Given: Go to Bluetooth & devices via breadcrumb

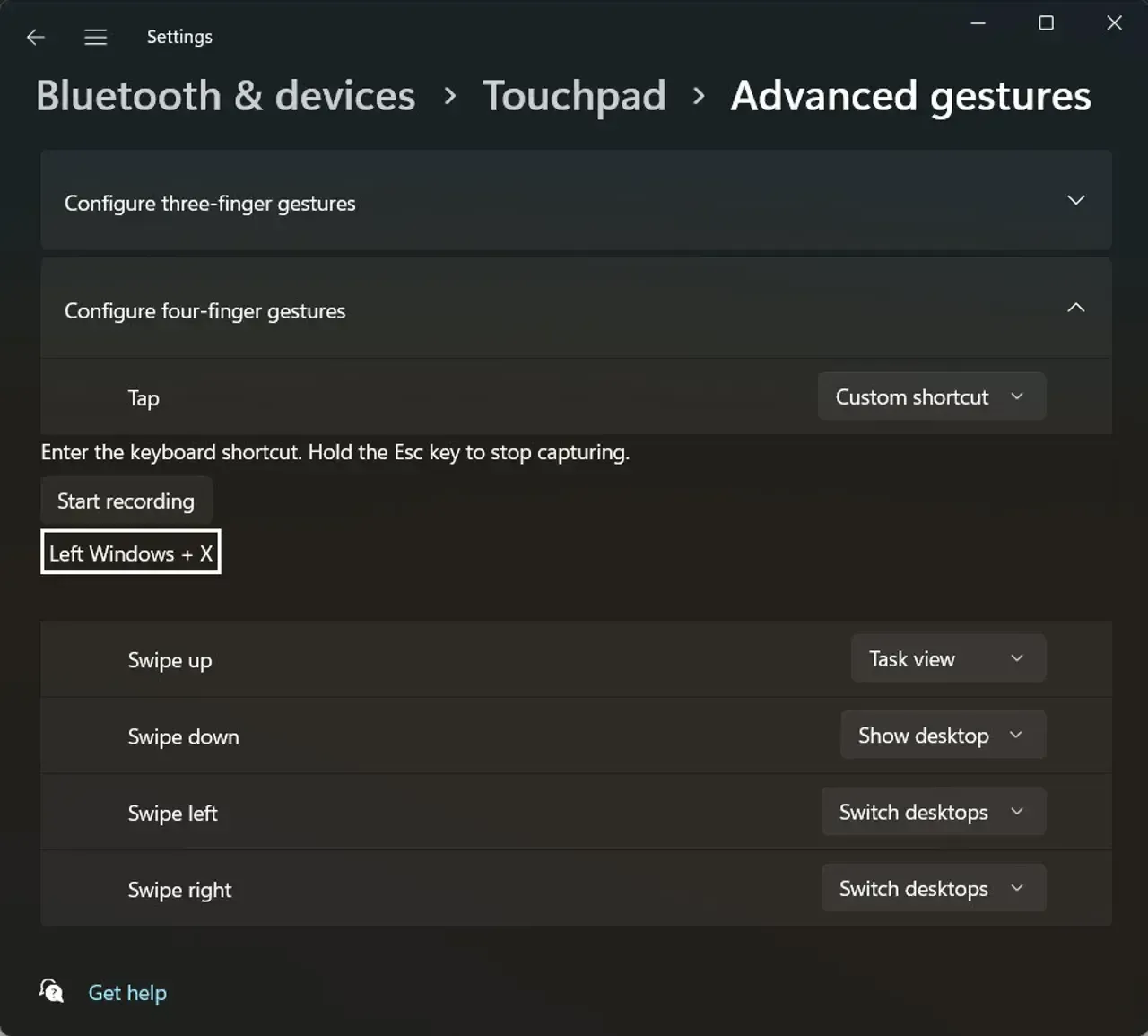Looking at the screenshot, I should [225, 95].
